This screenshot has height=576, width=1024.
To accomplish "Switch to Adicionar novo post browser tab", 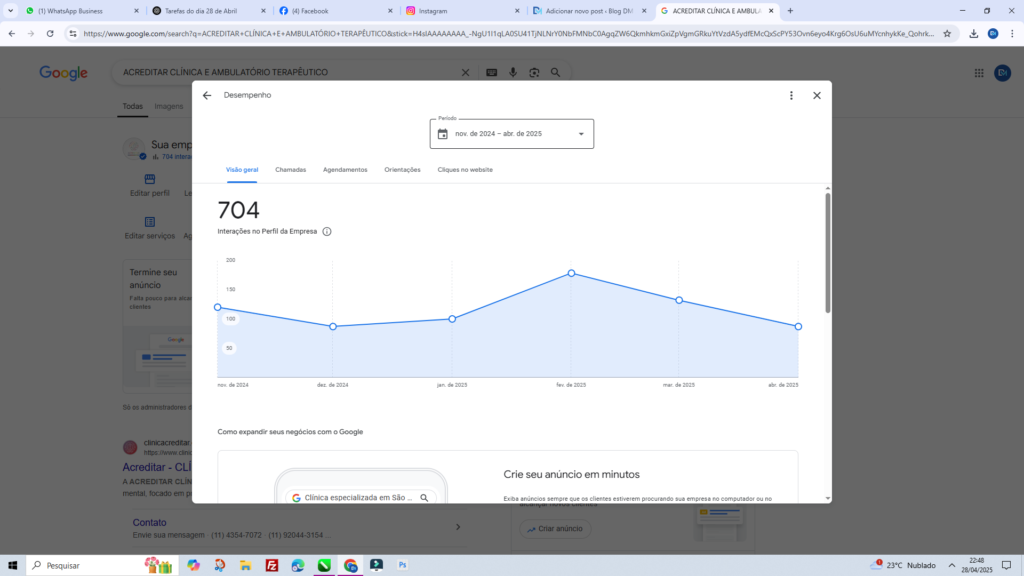I will pyautogui.click(x=589, y=11).
